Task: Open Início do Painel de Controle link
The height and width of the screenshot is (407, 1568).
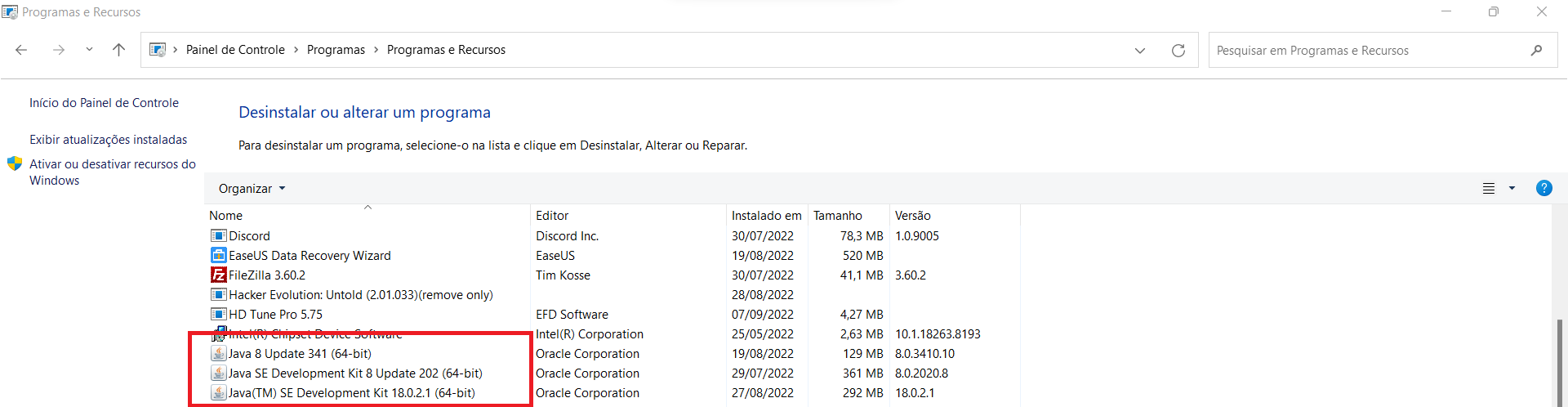Action: 104,103
